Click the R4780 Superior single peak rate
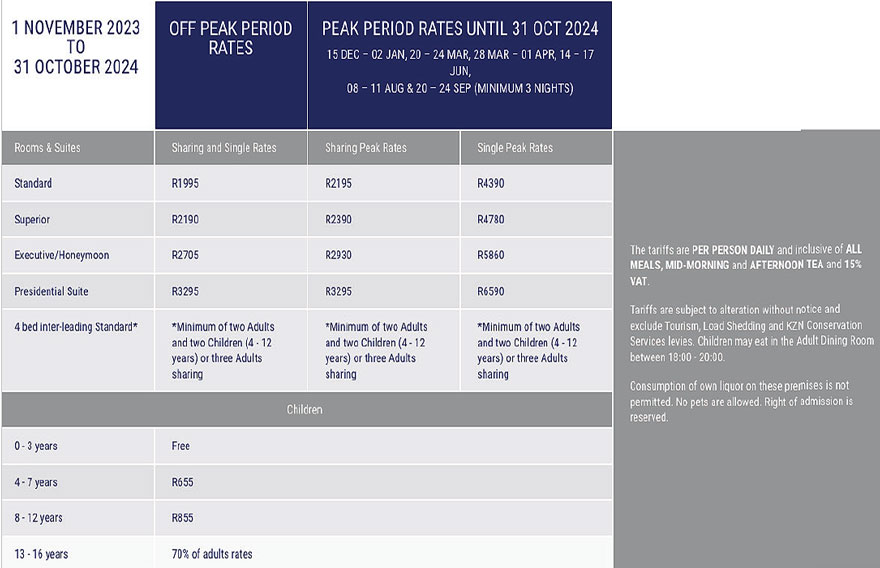The width and height of the screenshot is (880, 568). pos(491,220)
